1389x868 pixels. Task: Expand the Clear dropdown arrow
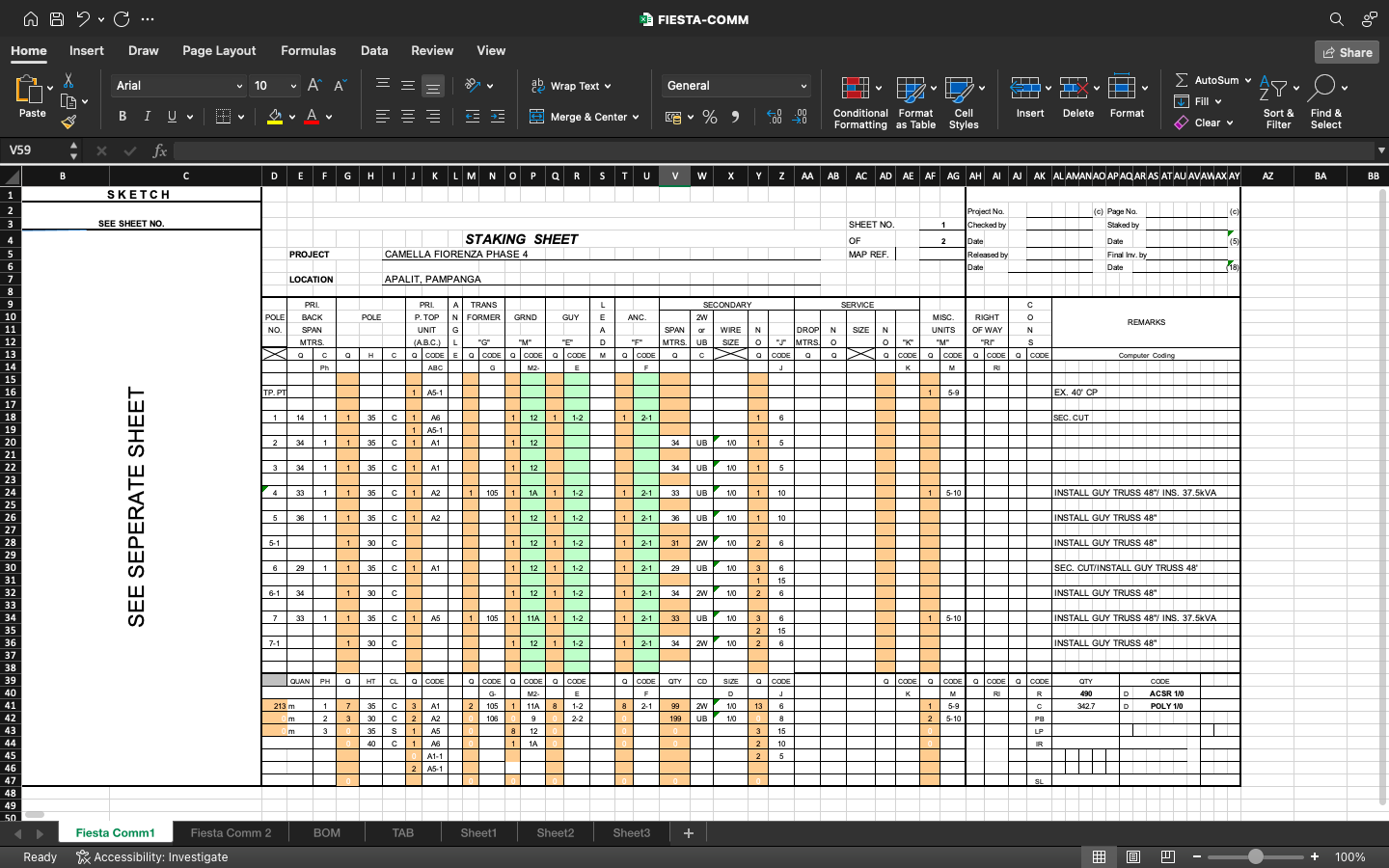point(1230,122)
